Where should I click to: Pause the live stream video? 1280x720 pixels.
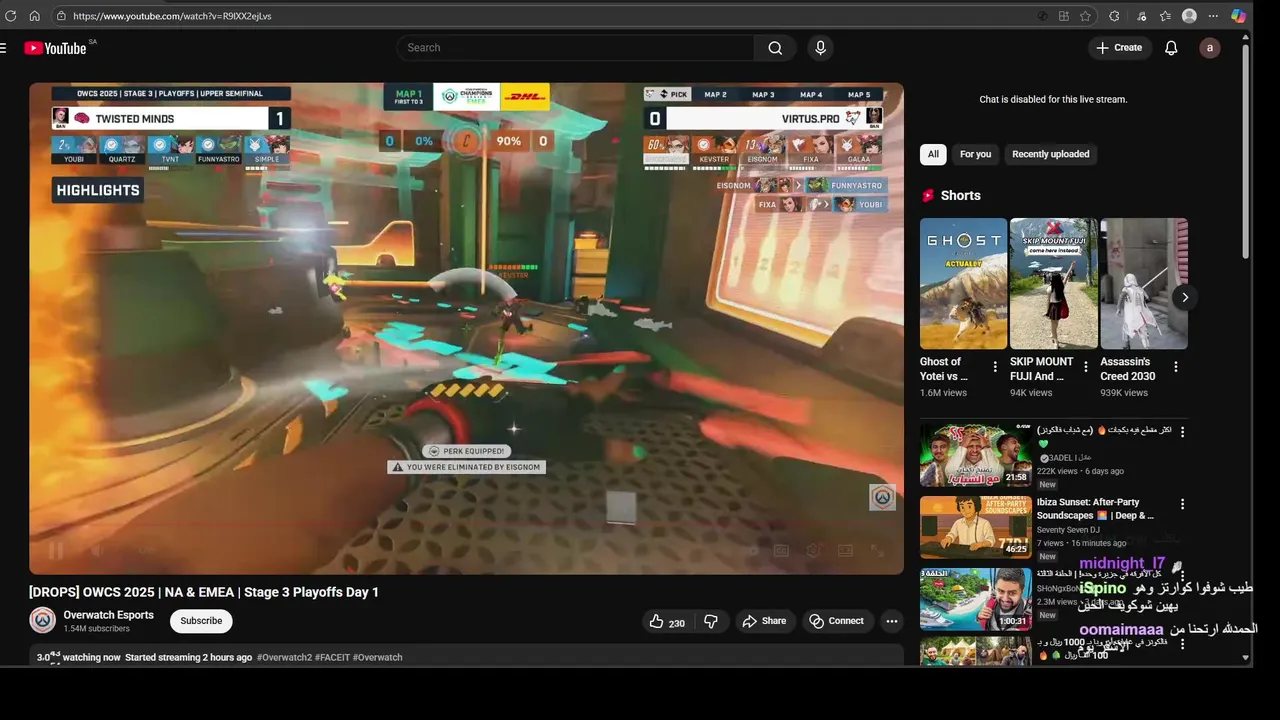pos(56,551)
